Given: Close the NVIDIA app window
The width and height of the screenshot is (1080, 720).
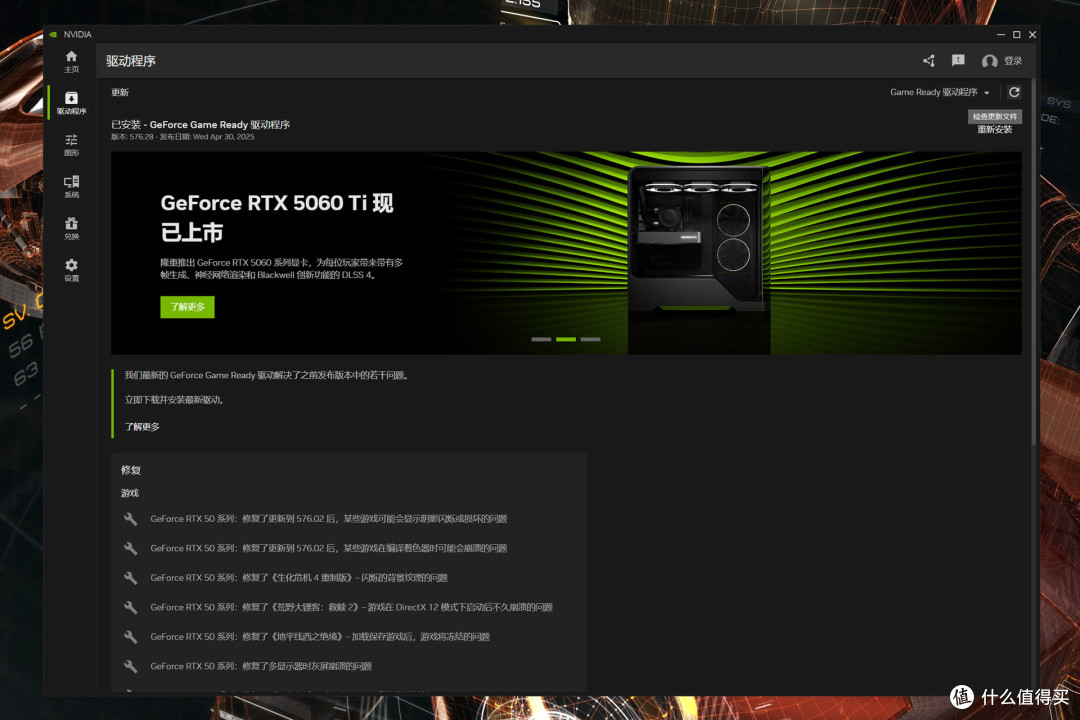Looking at the screenshot, I should pyautogui.click(x=1032, y=34).
